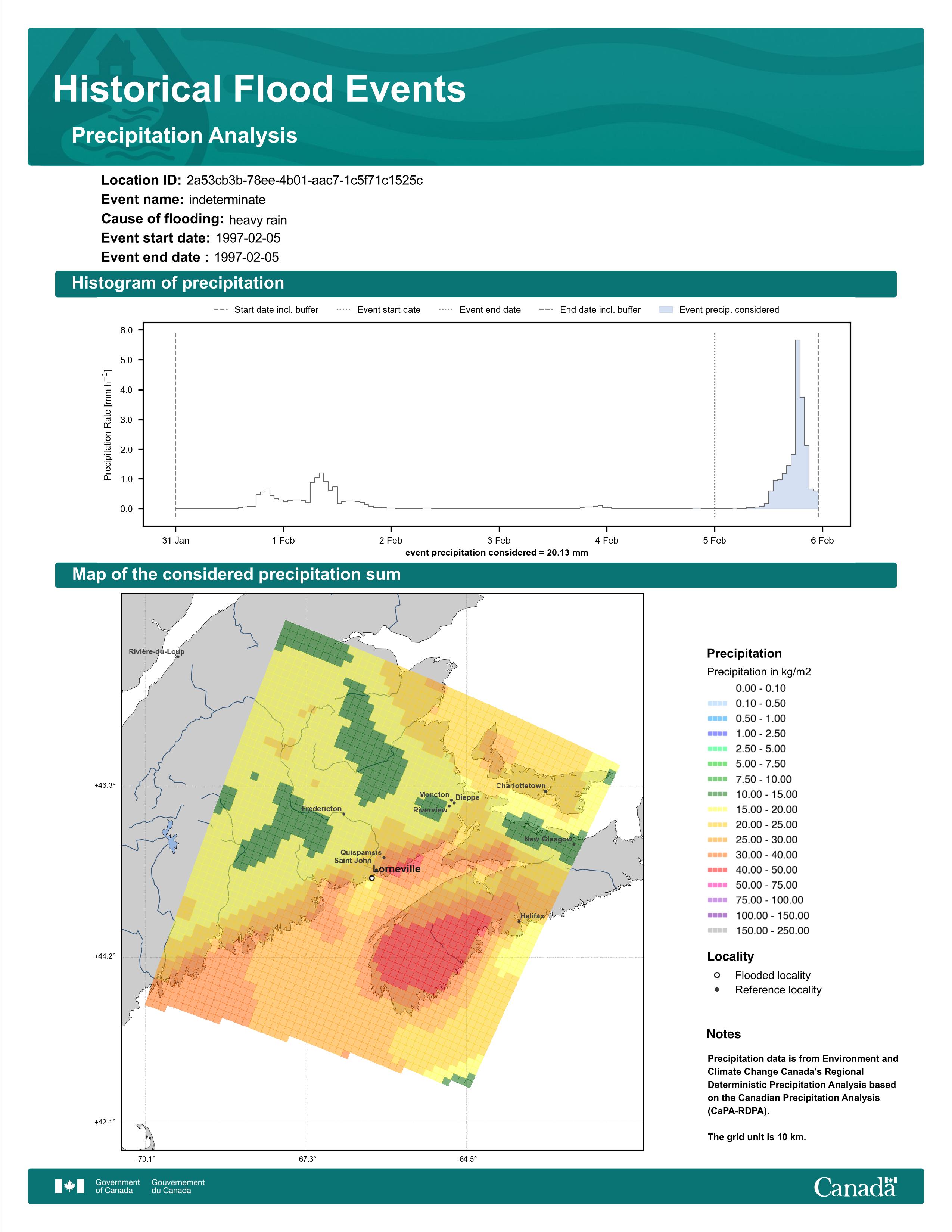This screenshot has height=1232, width=952.
Task: Click the Flooded locality legend circle icon
Action: click(717, 975)
